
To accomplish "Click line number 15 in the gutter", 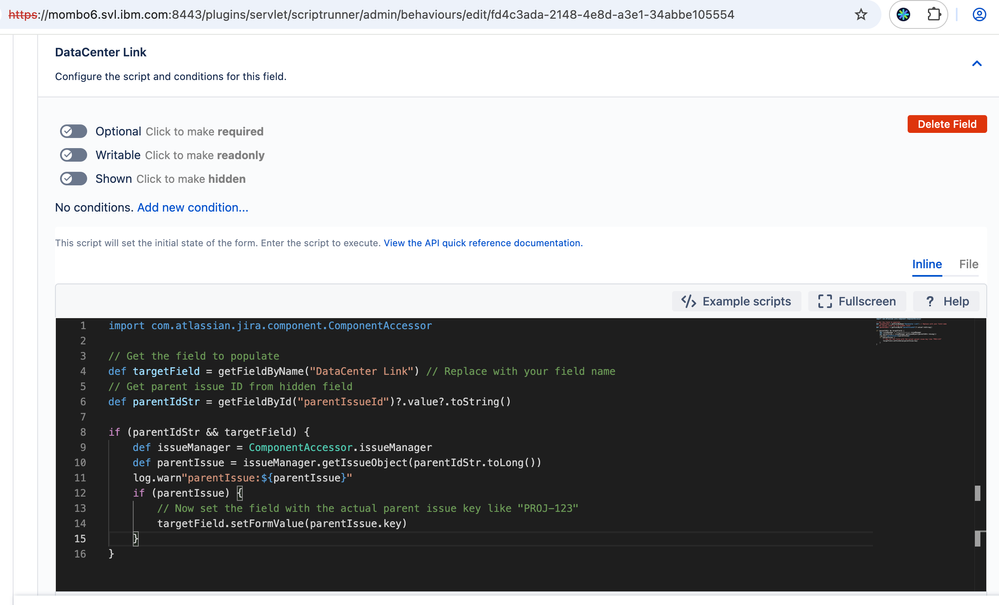I will click(80, 539).
